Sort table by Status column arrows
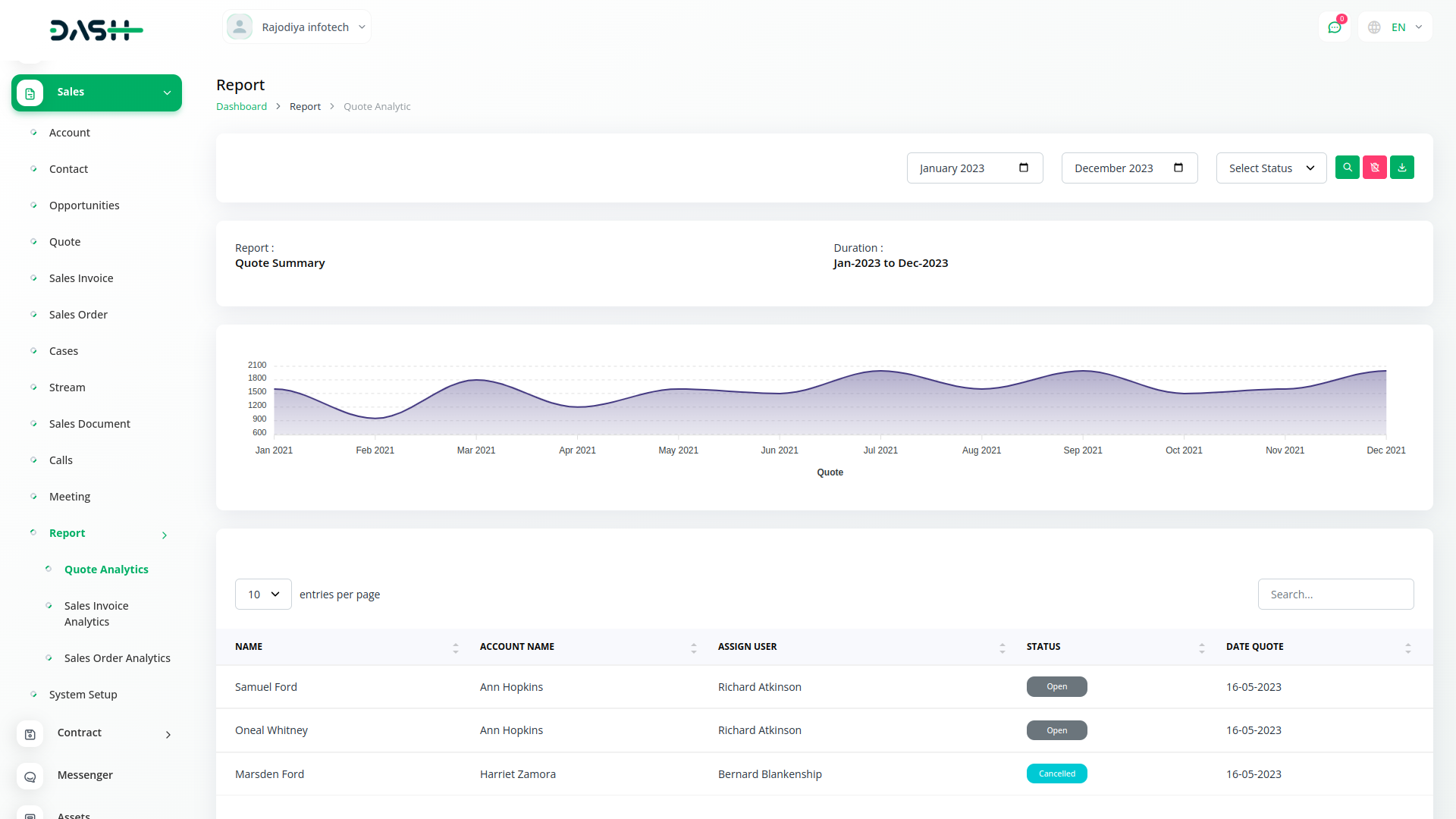Screen dimensions: 1456x819 coord(1201,648)
